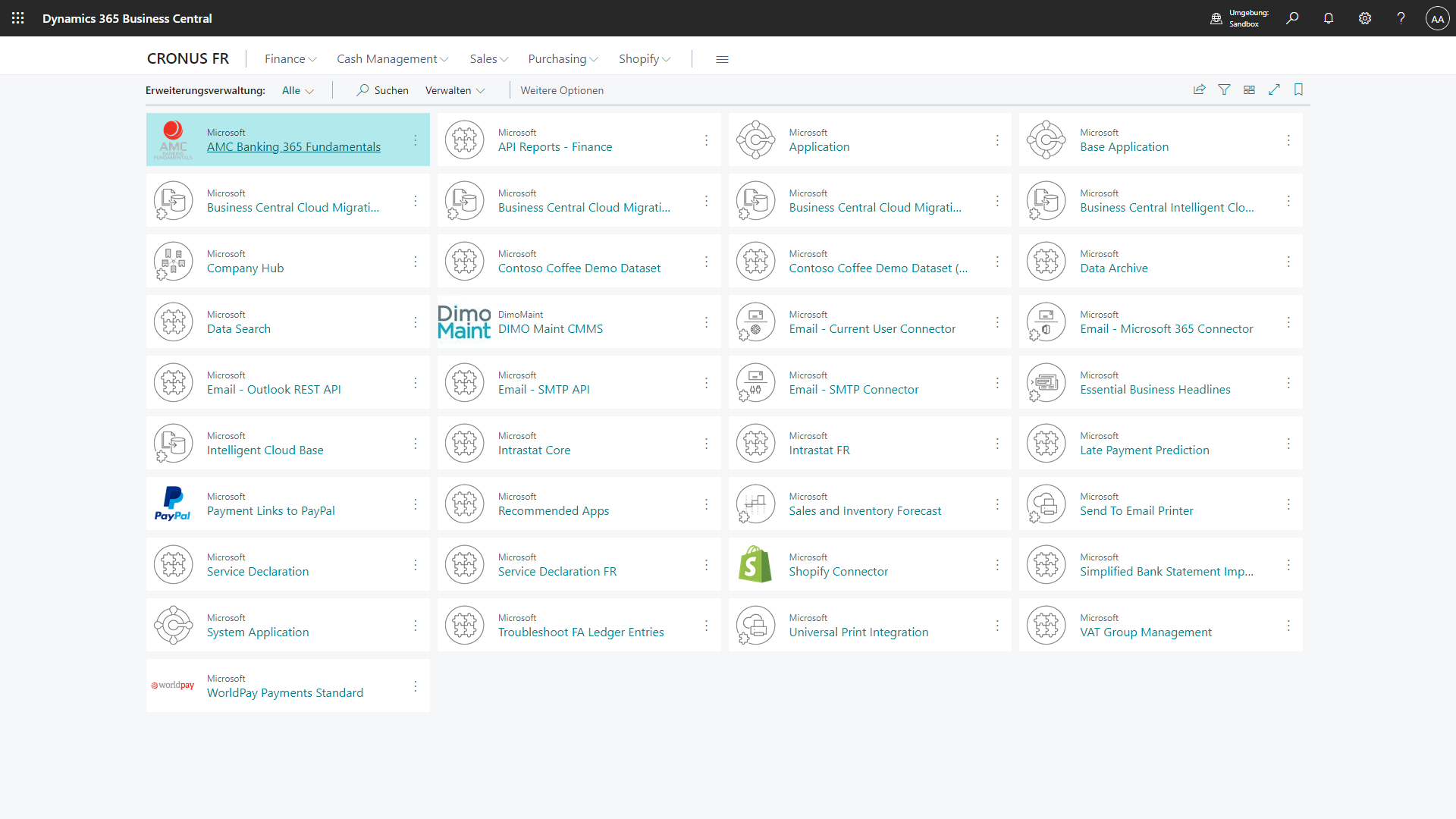The image size is (1456, 819).
Task: Open the hamburger menu next to Shopify
Action: tap(722, 59)
